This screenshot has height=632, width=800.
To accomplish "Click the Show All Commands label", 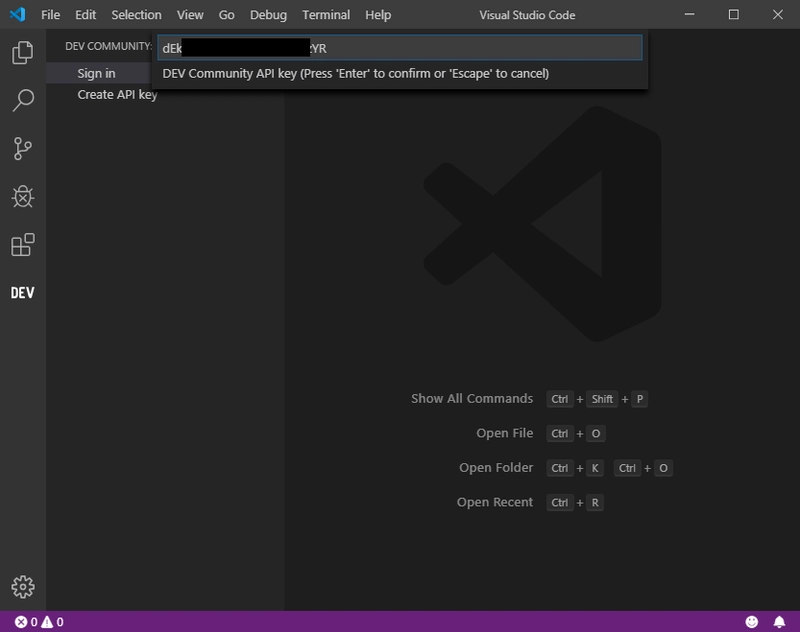I will coord(471,398).
